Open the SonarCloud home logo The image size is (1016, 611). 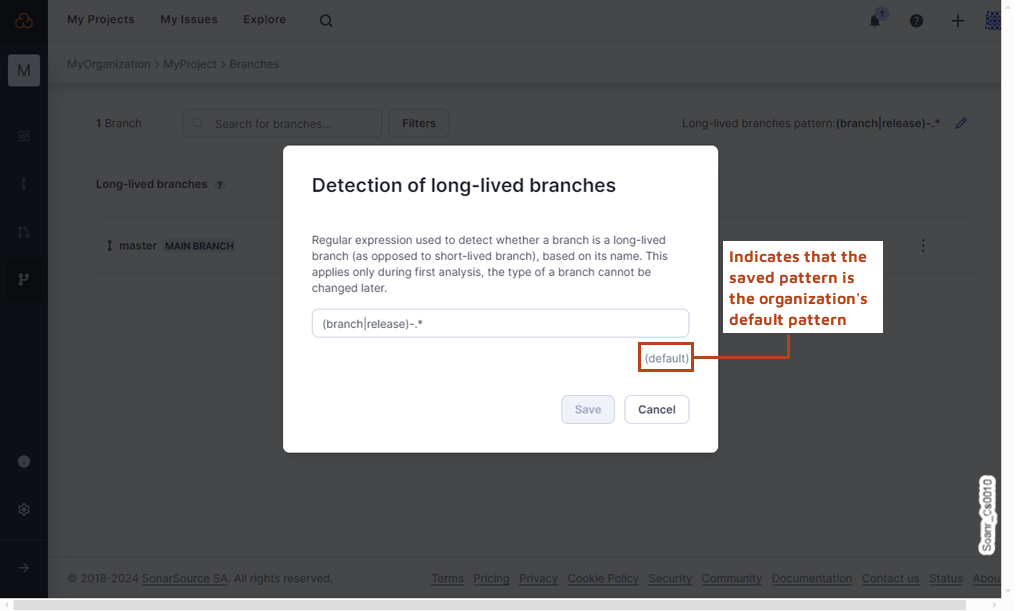point(22,19)
